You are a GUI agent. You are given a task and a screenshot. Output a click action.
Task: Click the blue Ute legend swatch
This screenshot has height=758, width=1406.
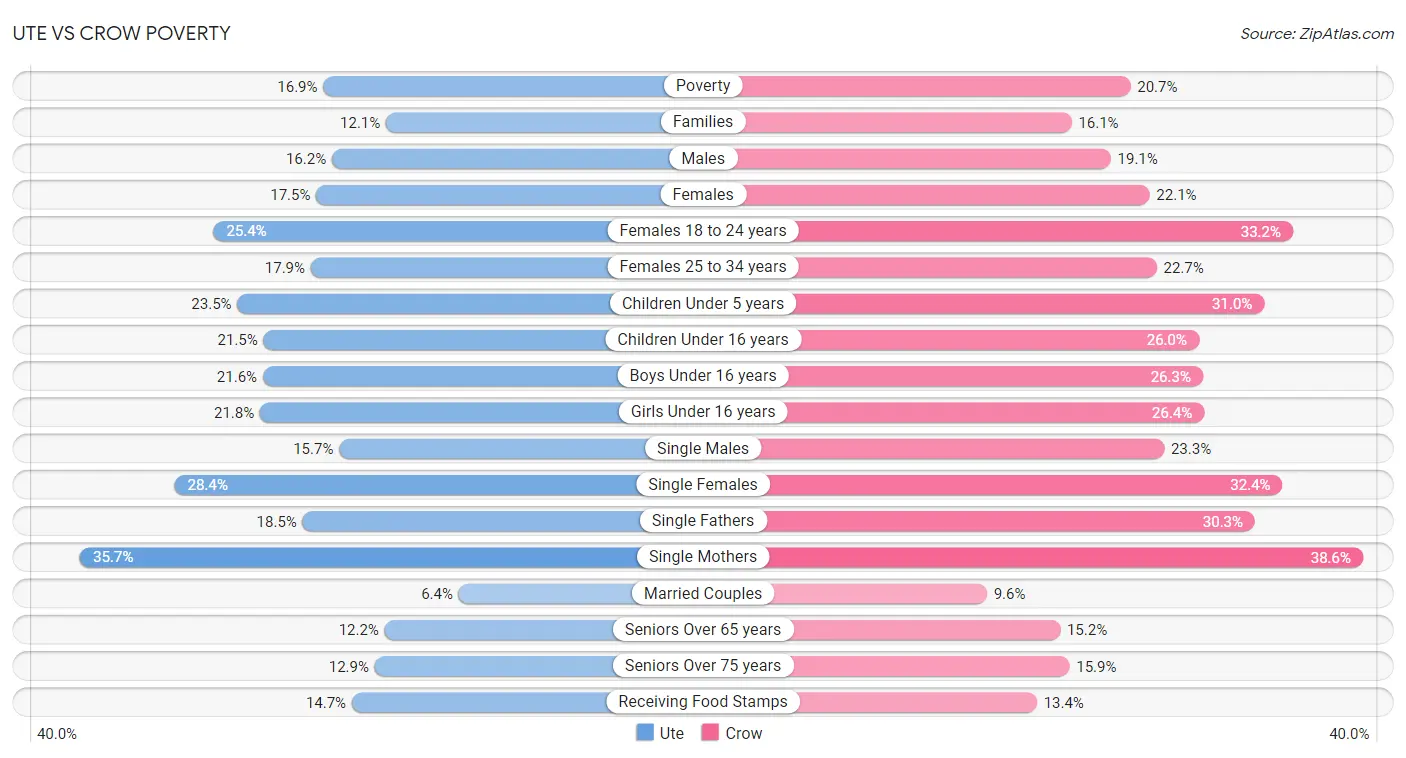coord(645,733)
